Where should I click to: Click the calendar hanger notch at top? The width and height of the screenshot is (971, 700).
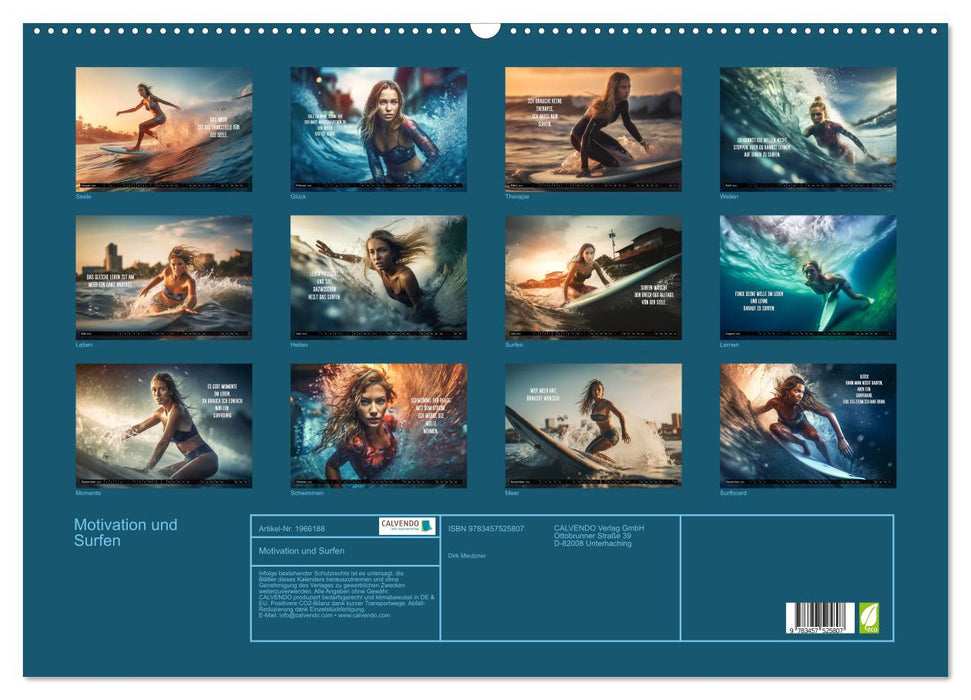[485, 28]
